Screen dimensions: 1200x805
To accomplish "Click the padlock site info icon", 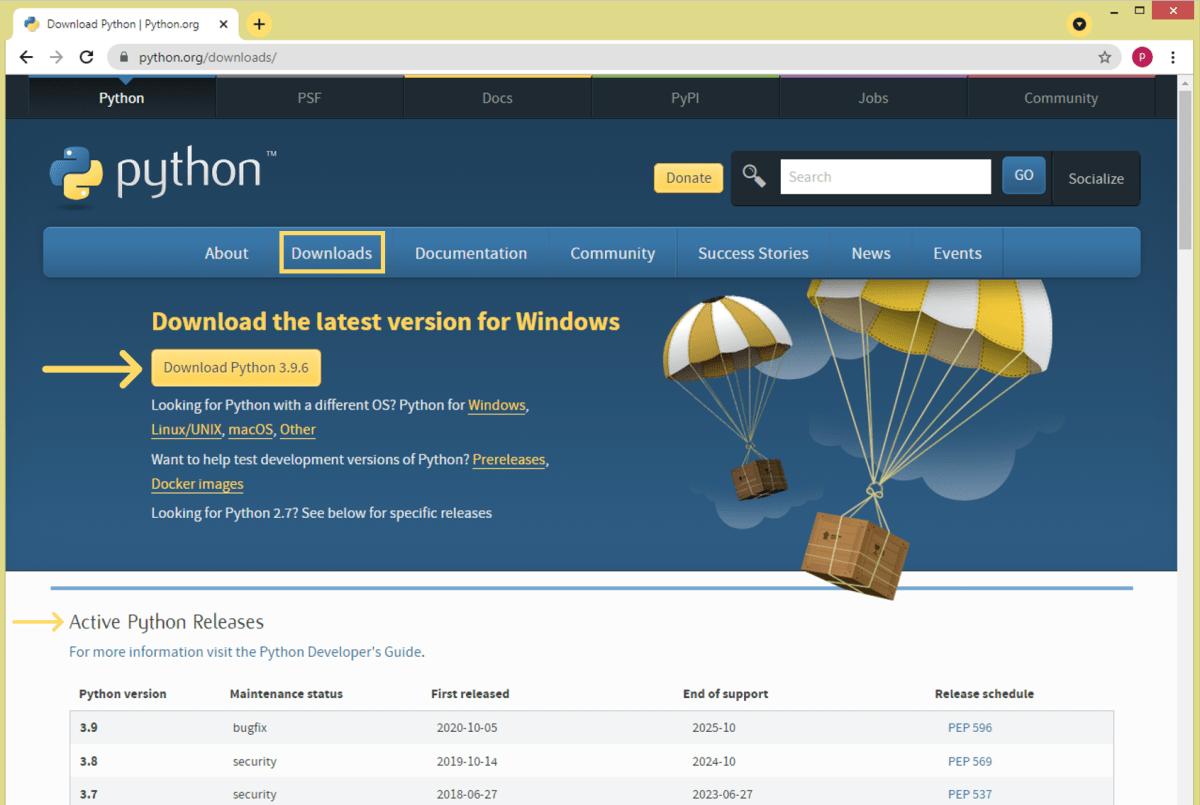I will [125, 57].
